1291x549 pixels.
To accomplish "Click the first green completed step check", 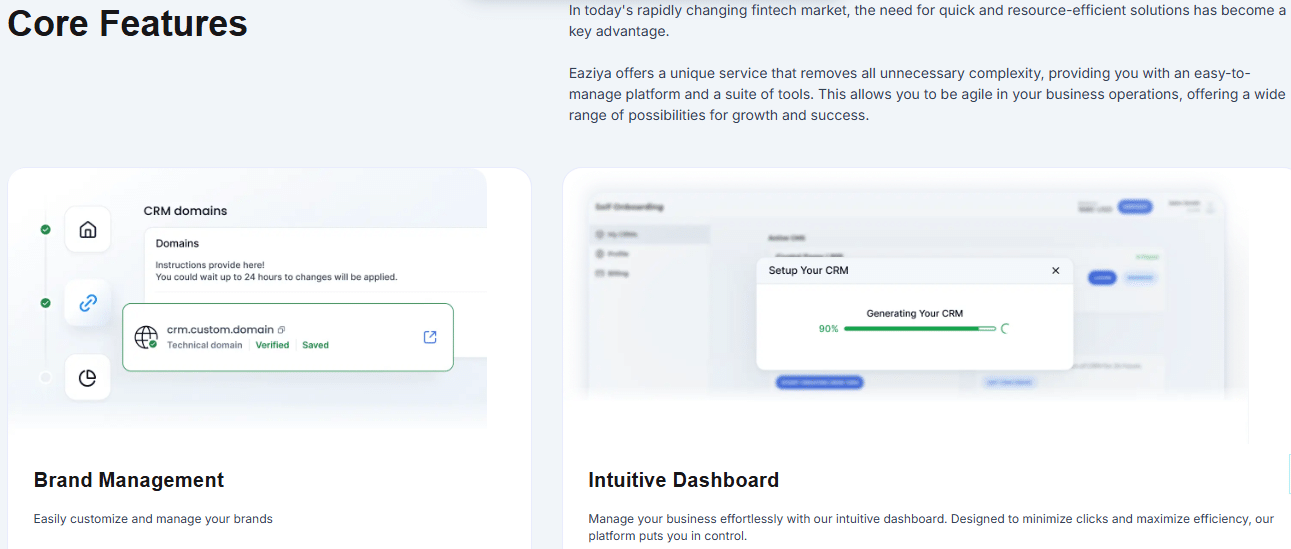I will 45,230.
